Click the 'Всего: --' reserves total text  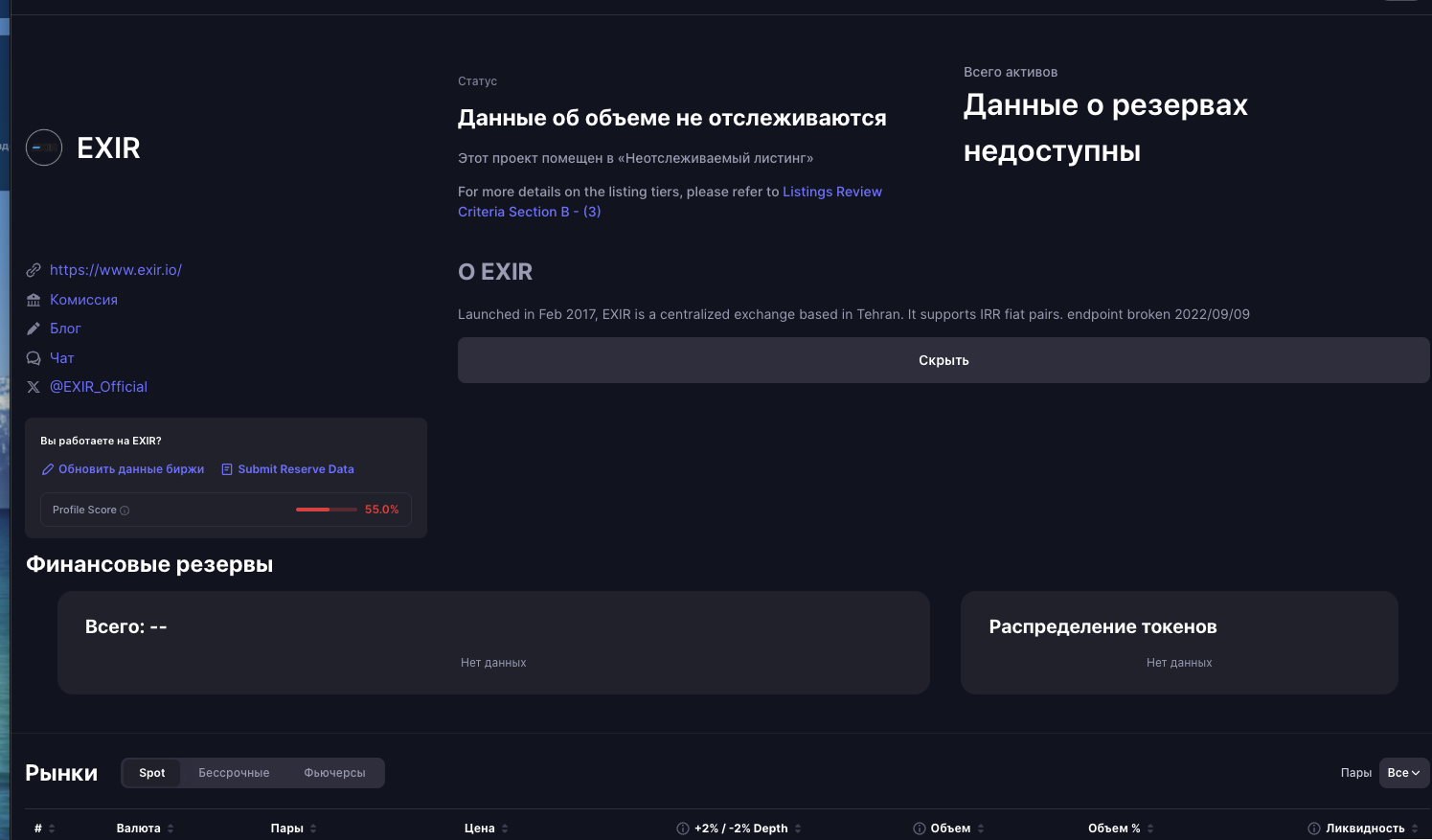tap(126, 626)
